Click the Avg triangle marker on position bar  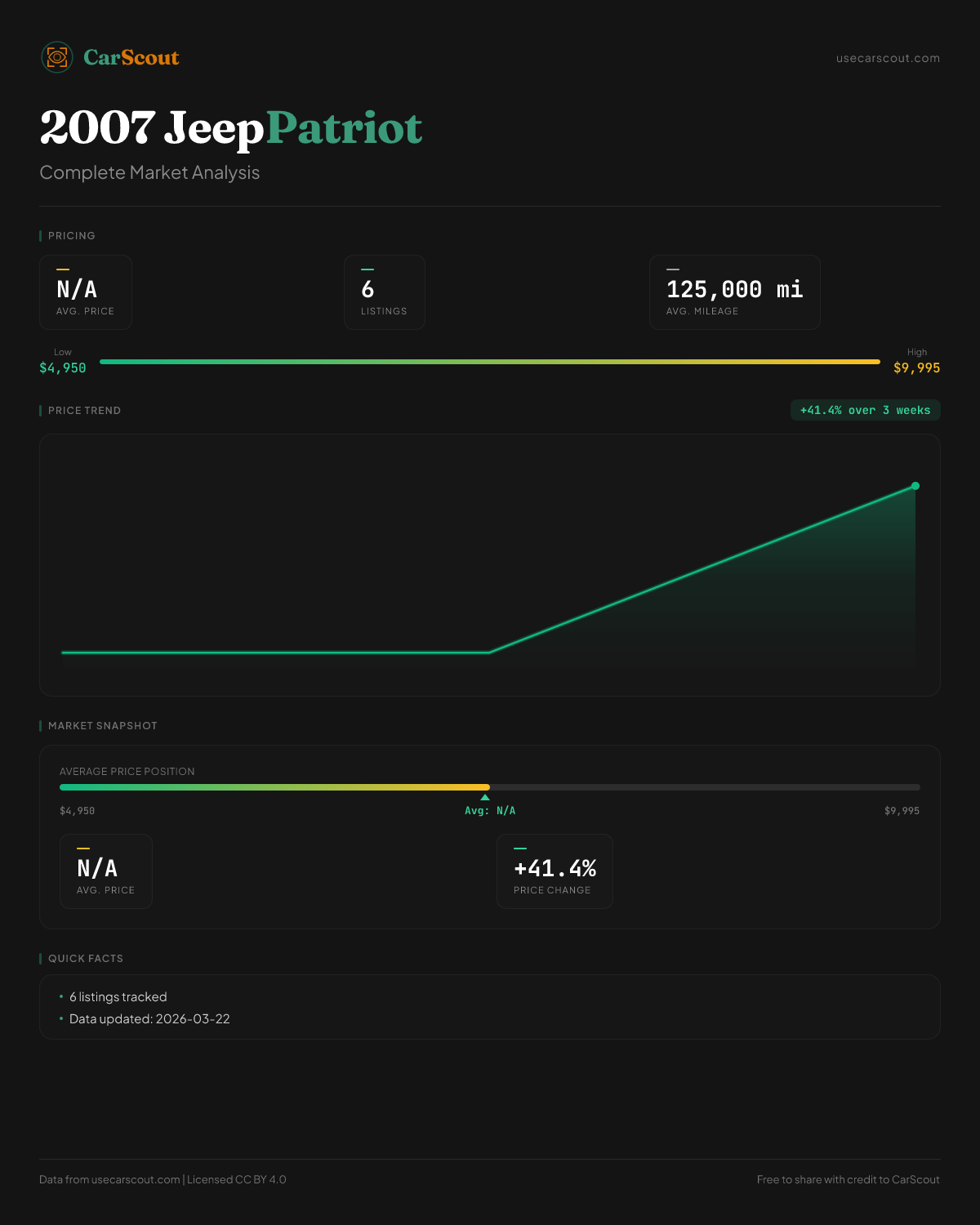[x=485, y=798]
